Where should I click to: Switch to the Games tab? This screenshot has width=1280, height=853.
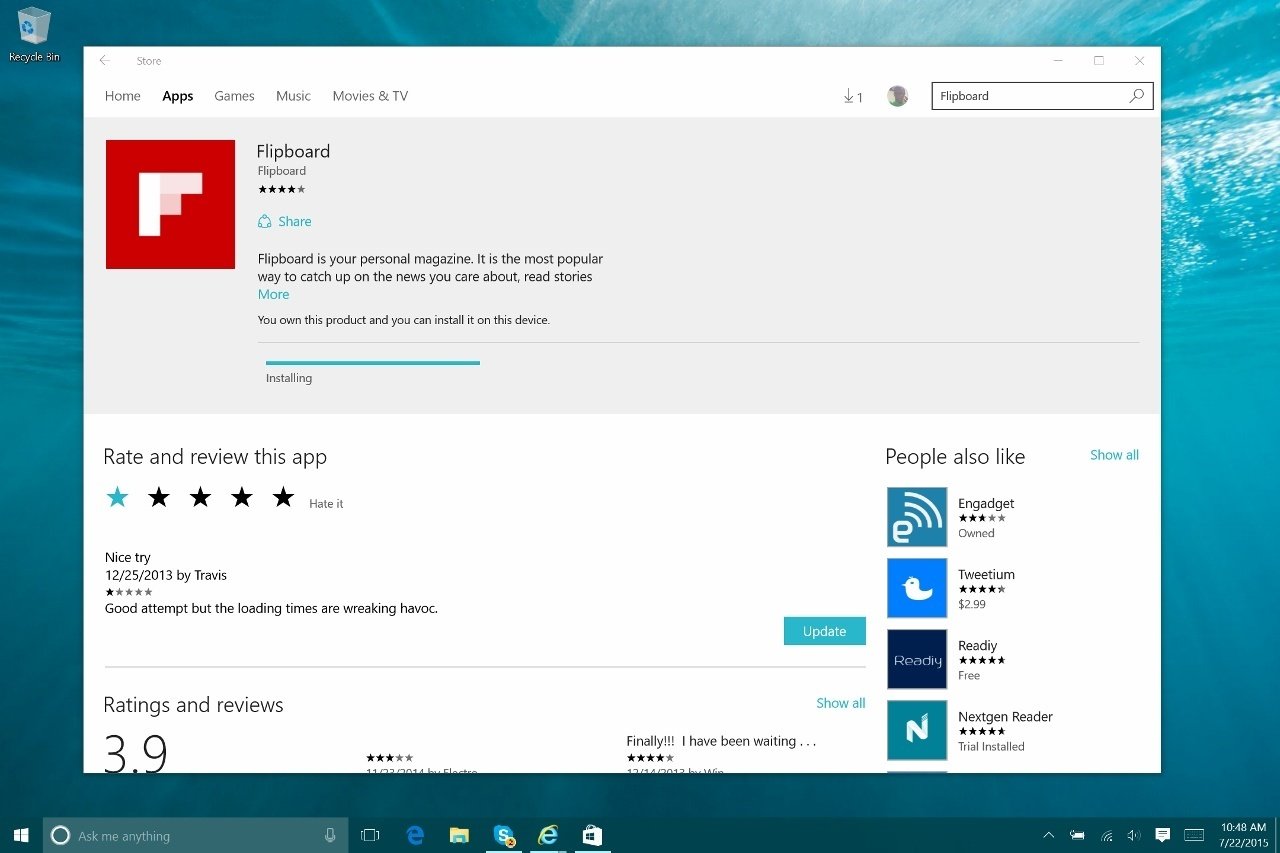(234, 96)
